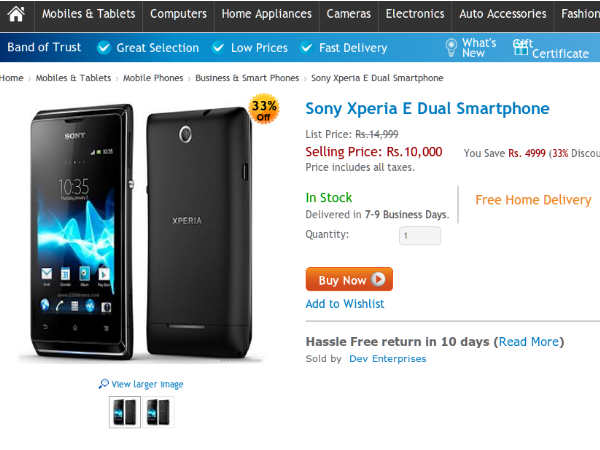600x450 pixels.
Task: Go to Business & Smart Phones breadcrumb
Action: coord(247,78)
